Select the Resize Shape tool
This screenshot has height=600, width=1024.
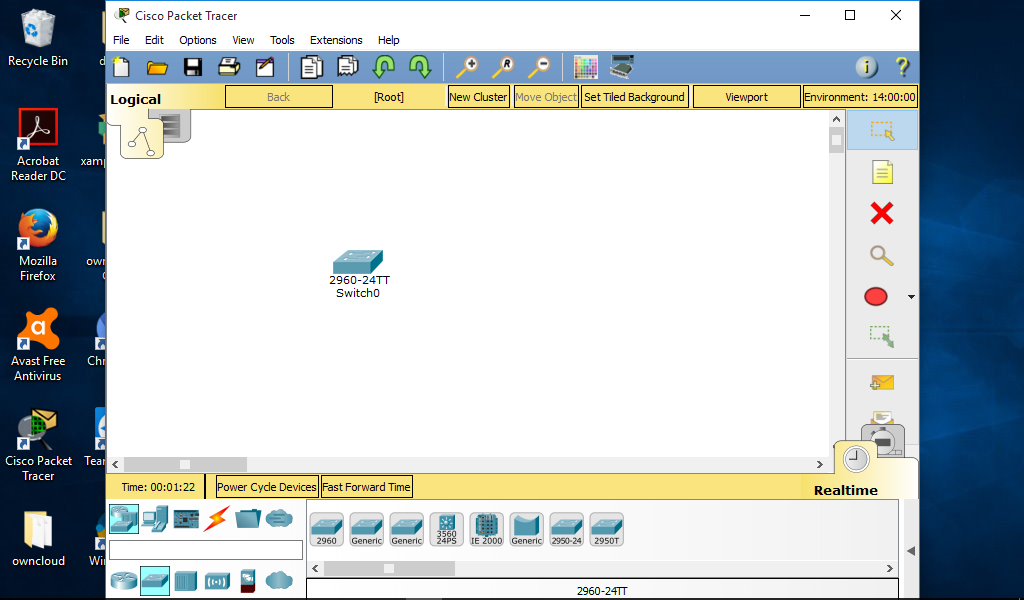pos(882,337)
